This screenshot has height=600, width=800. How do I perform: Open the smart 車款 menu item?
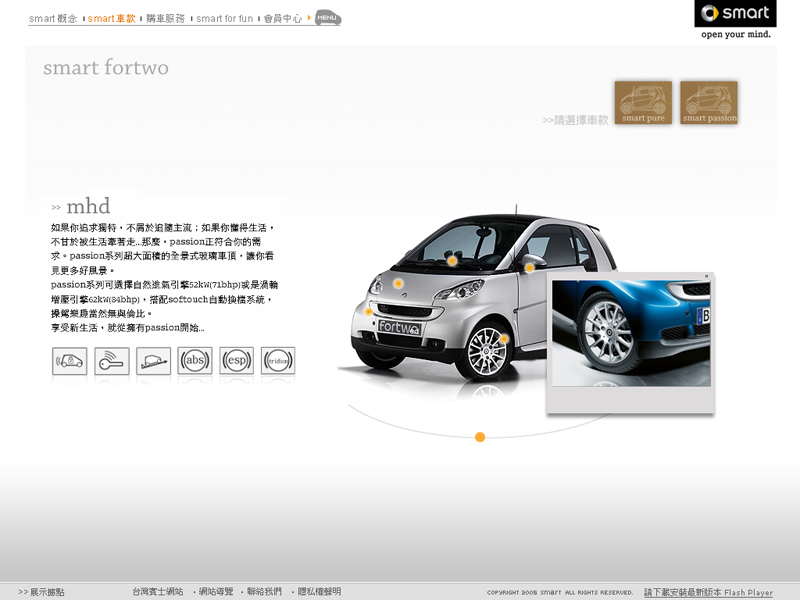point(112,18)
